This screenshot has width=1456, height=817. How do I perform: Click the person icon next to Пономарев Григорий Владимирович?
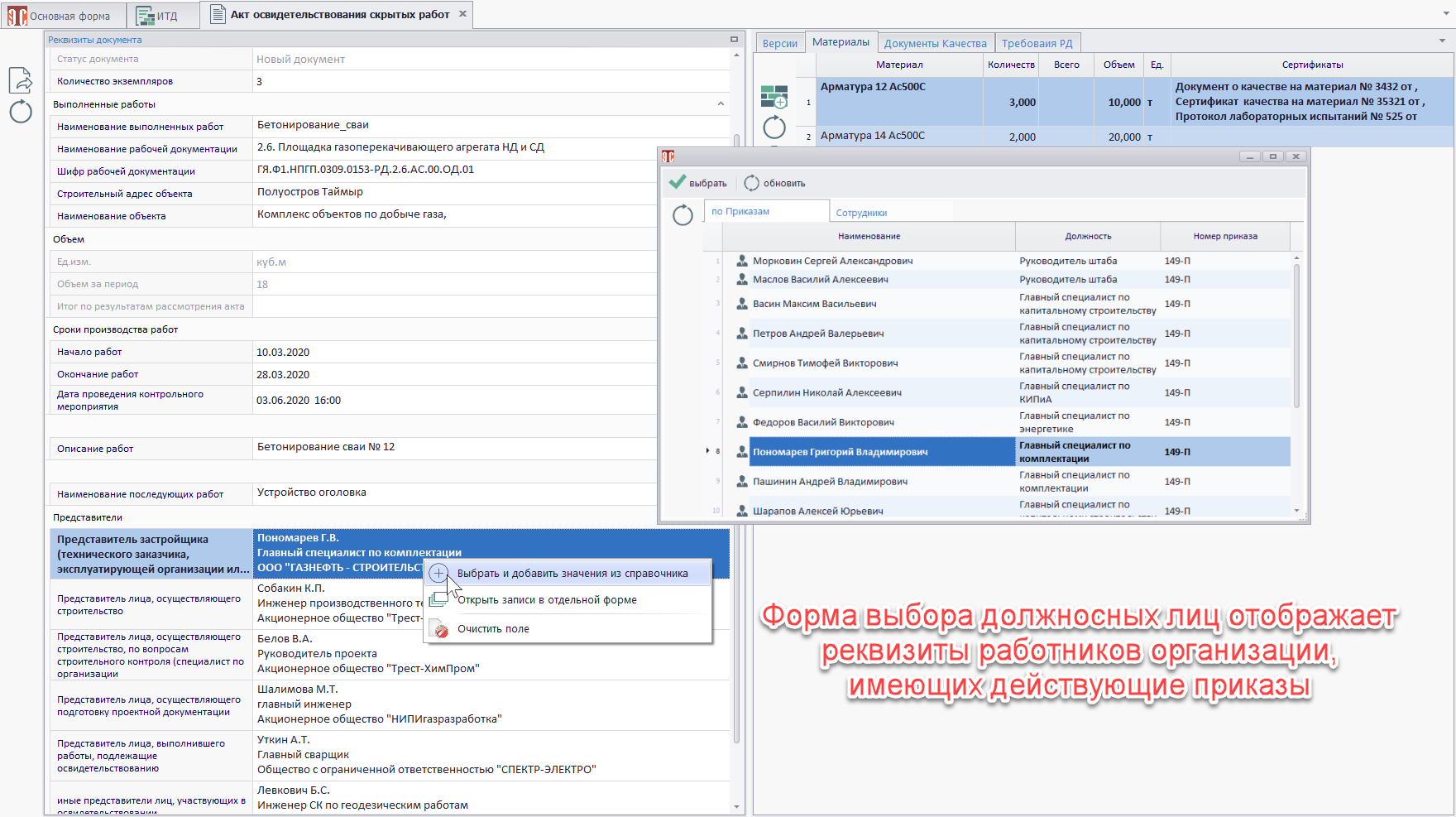coord(742,452)
